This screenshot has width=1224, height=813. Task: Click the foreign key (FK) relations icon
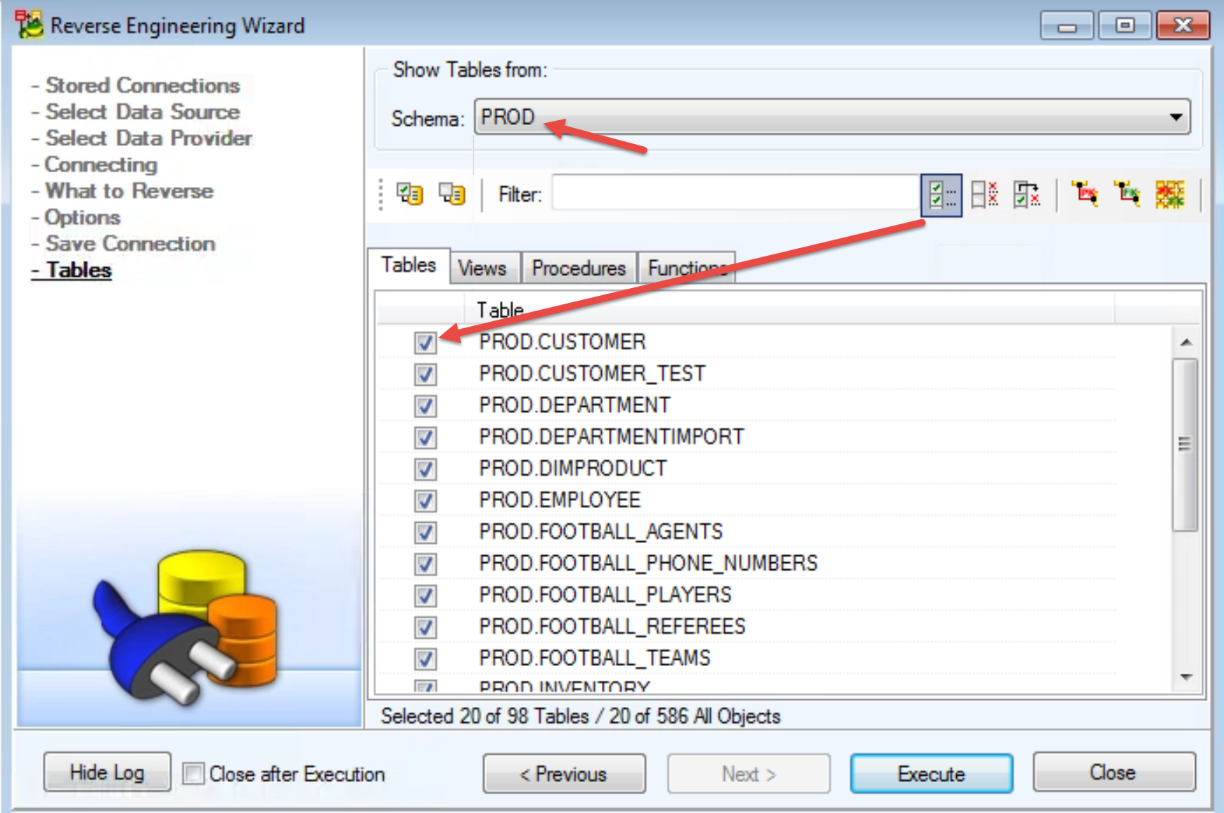point(1127,195)
